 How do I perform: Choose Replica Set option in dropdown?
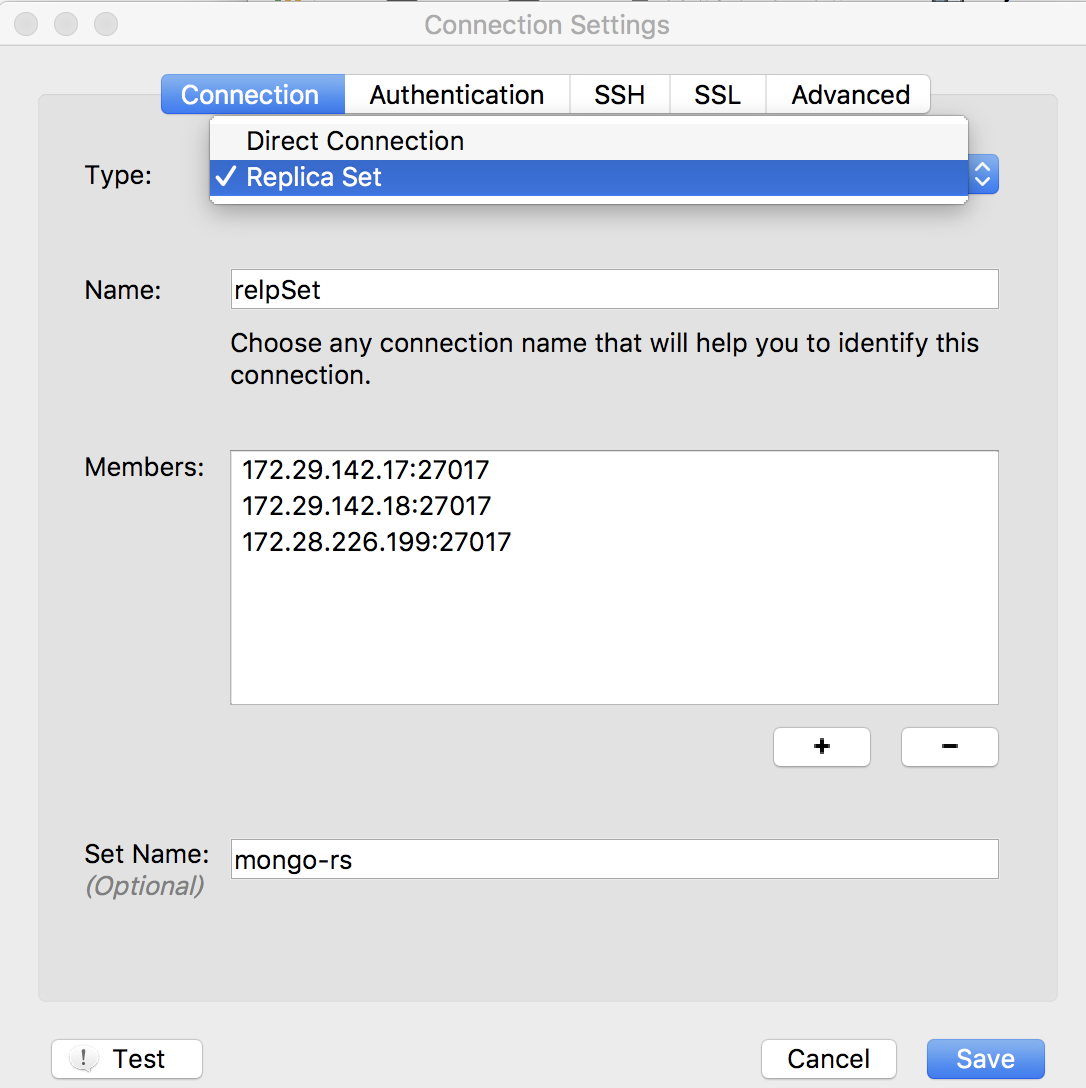(x=314, y=178)
